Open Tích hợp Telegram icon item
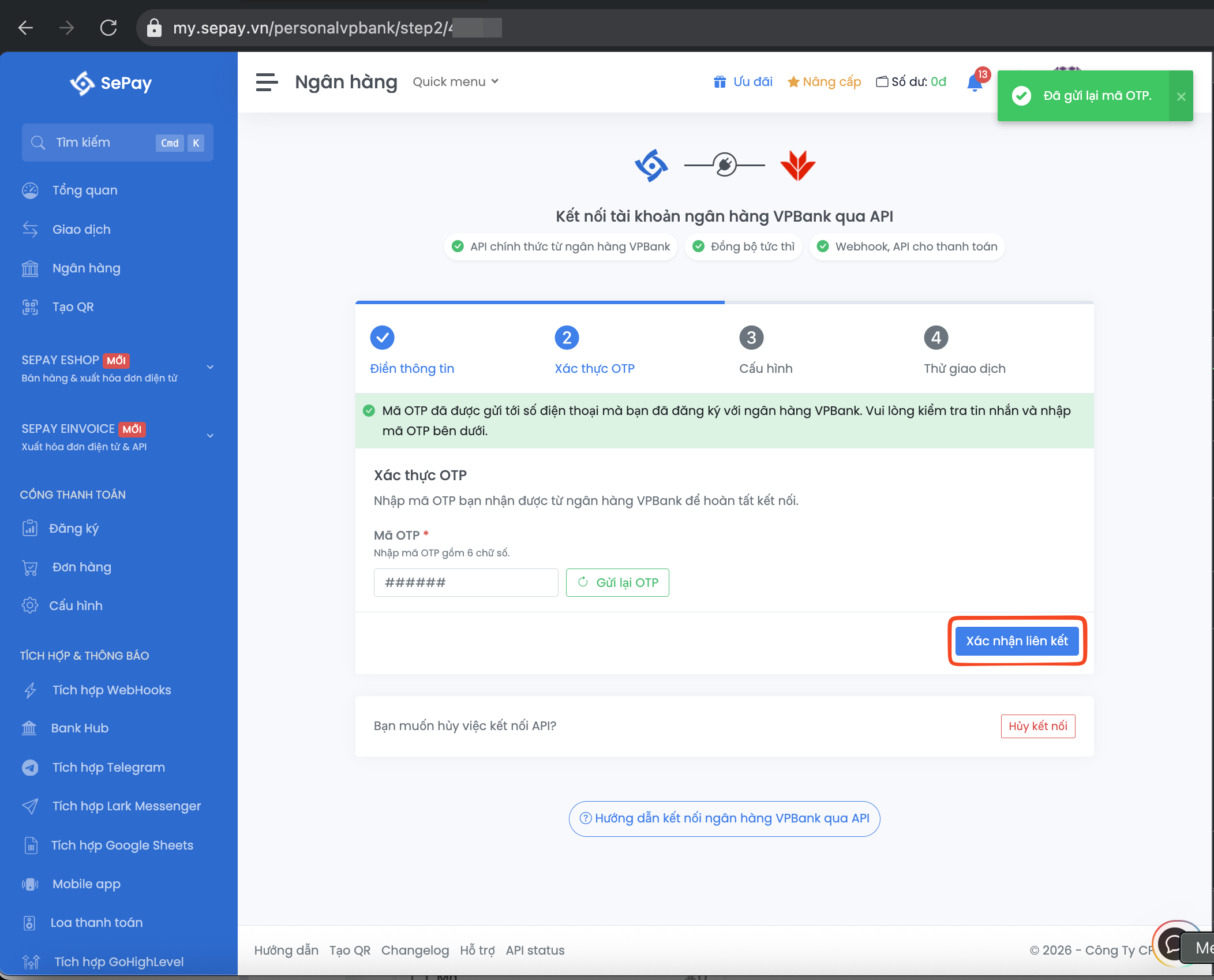The width and height of the screenshot is (1214, 980). (x=30, y=768)
